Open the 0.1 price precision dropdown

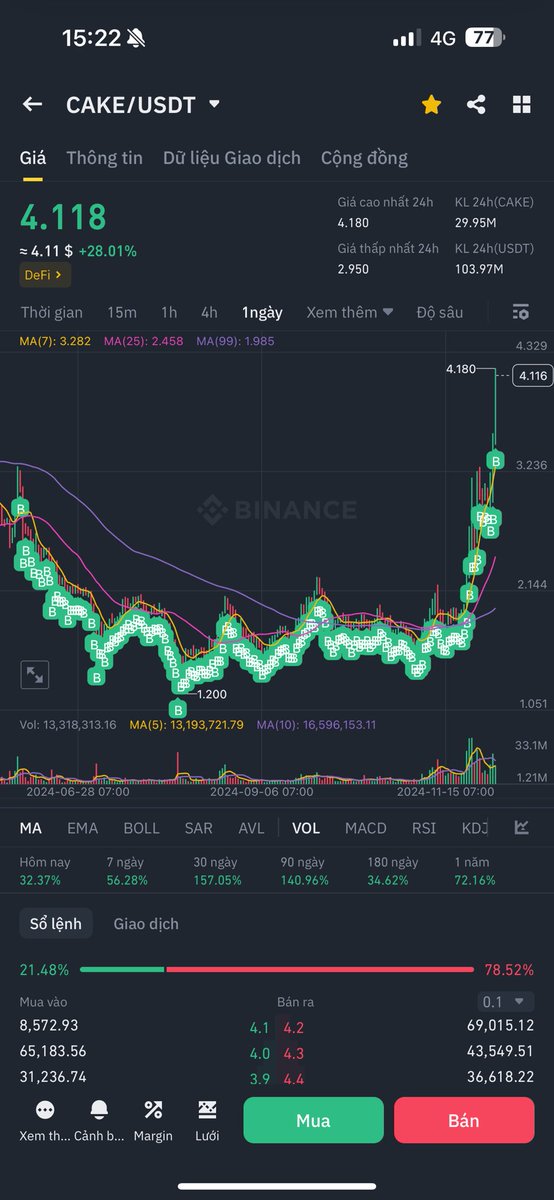coord(505,1001)
